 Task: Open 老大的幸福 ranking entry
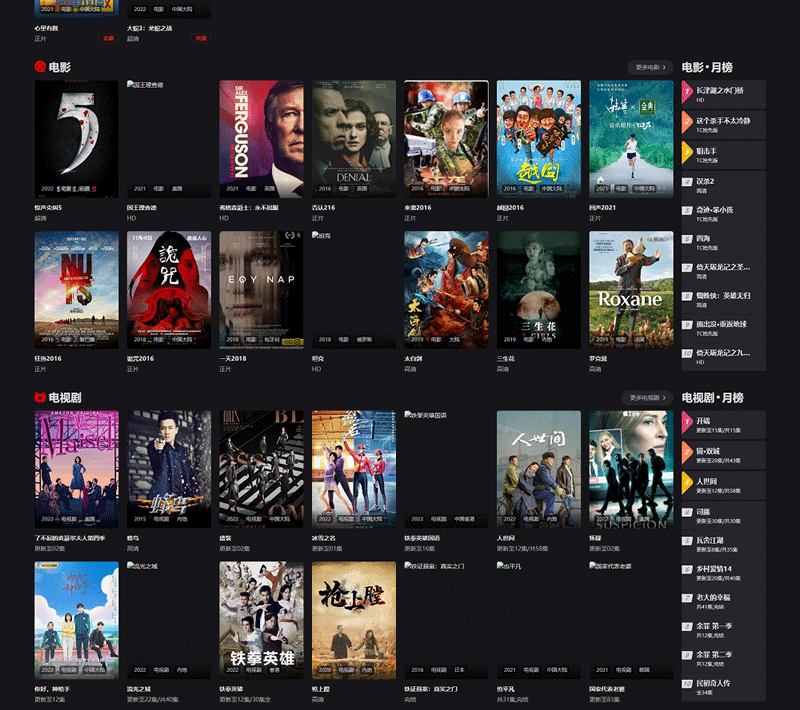pos(723,601)
